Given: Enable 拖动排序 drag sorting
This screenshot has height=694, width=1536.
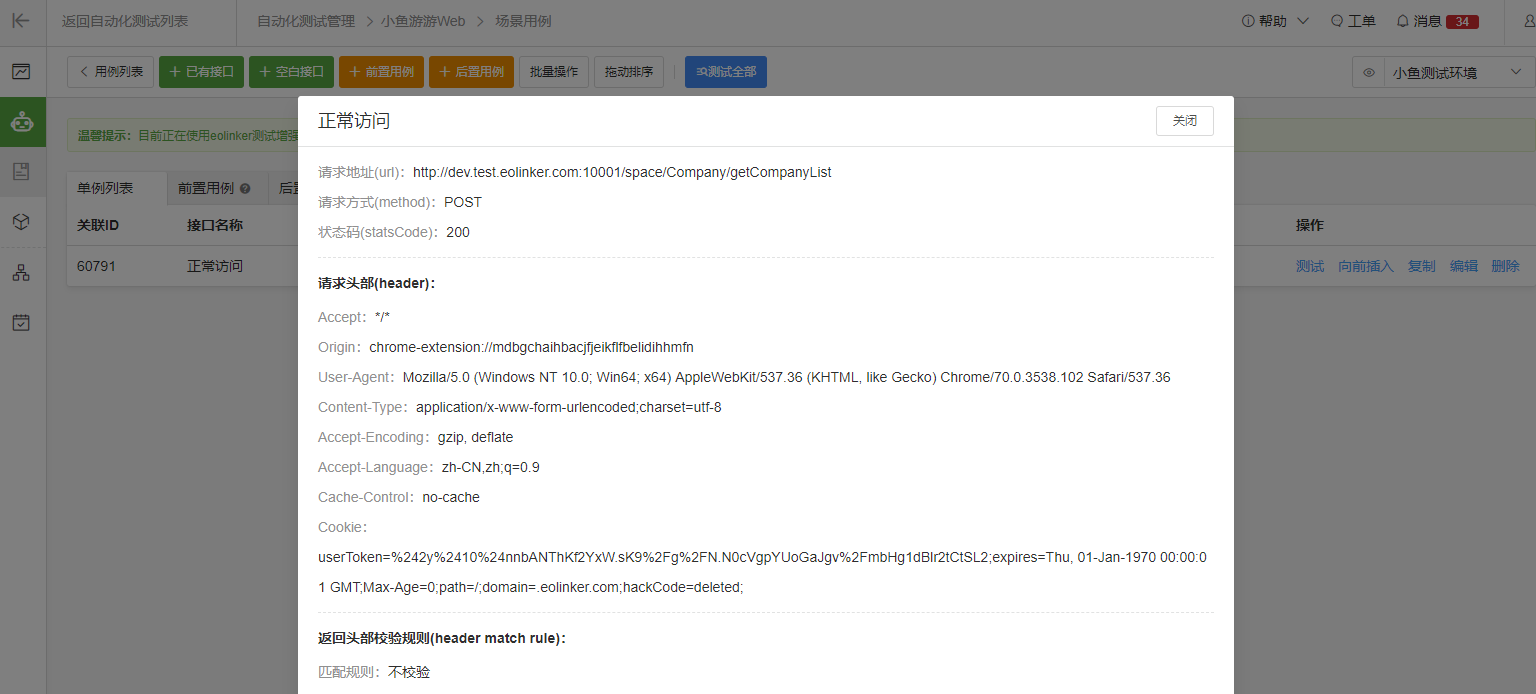Looking at the screenshot, I should [629, 72].
